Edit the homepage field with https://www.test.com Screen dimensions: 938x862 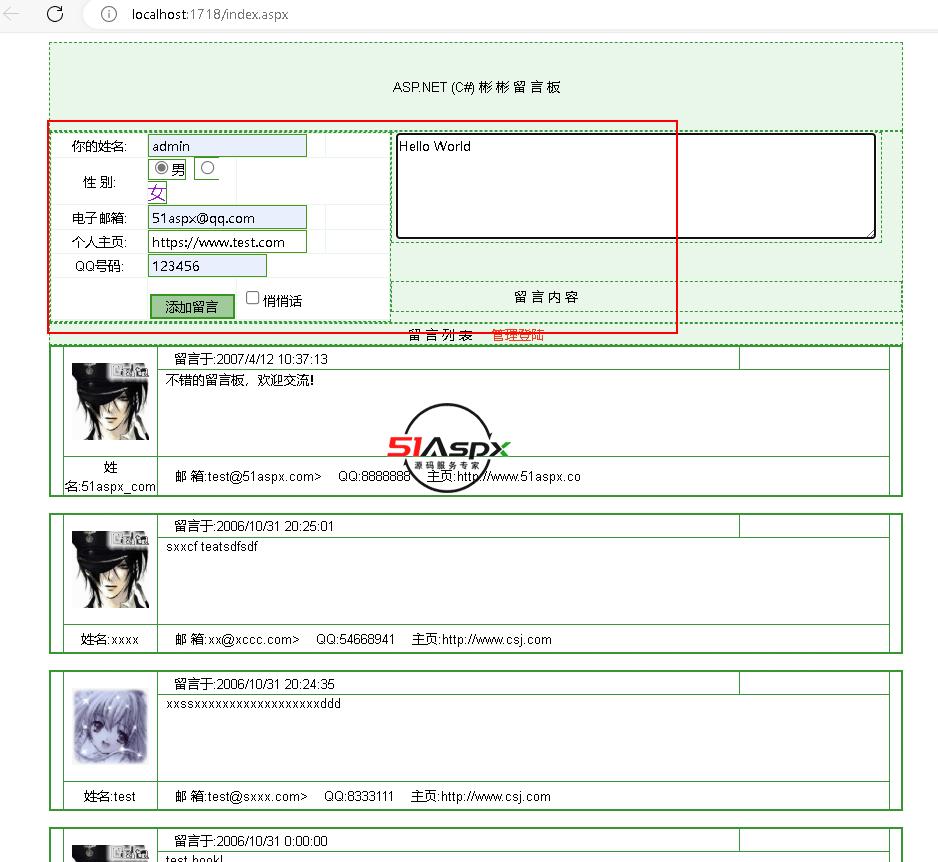(227, 242)
